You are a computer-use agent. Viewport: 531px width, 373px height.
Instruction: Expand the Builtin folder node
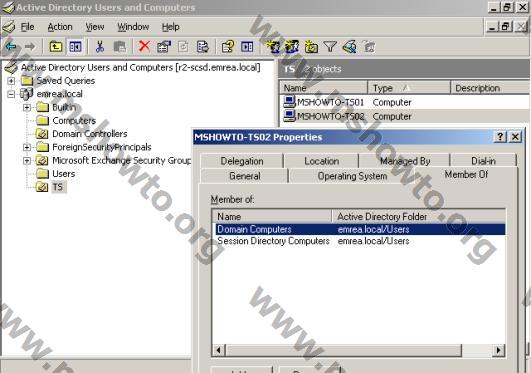pos(27,107)
